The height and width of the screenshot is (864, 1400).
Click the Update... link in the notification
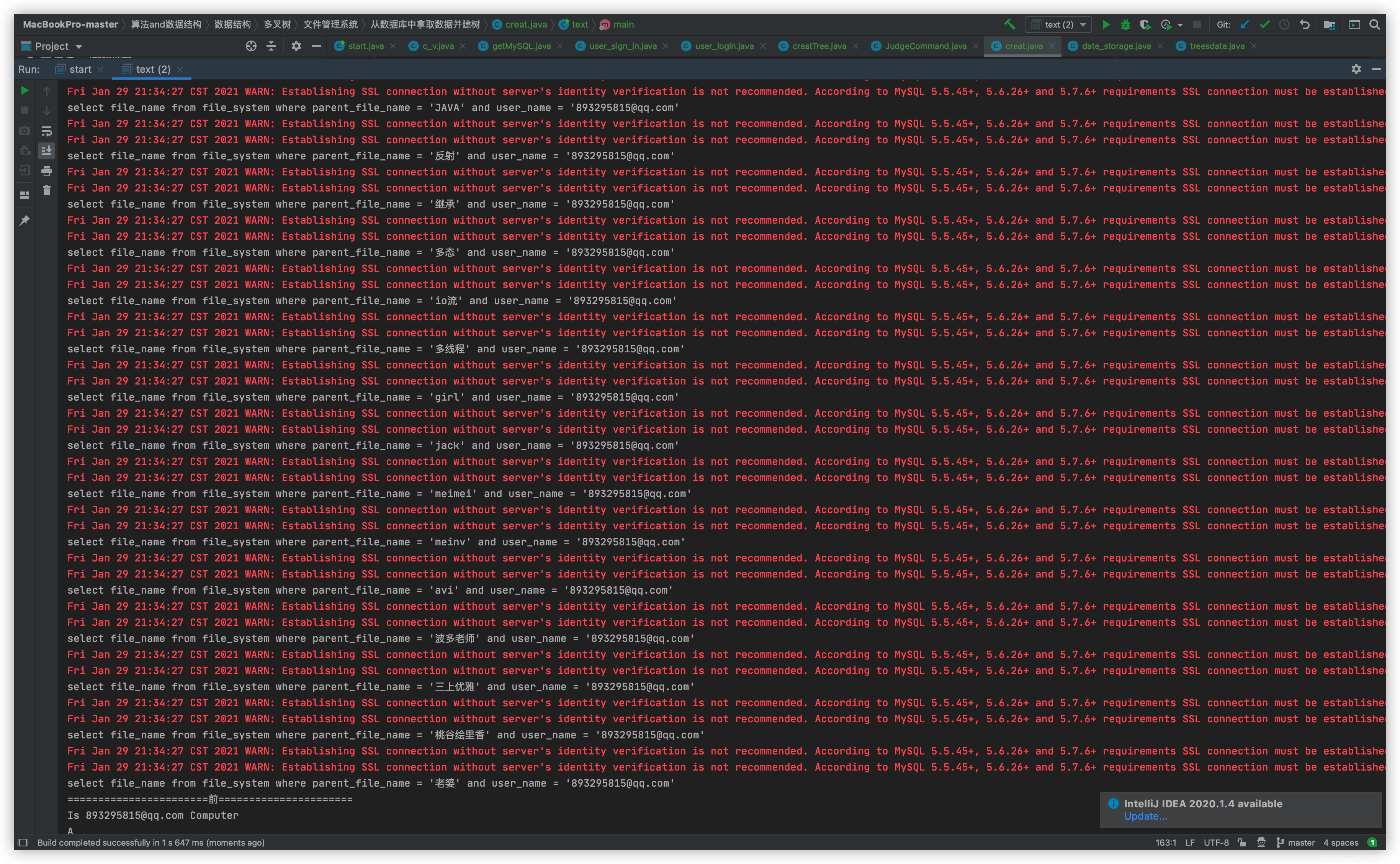coord(1145,816)
